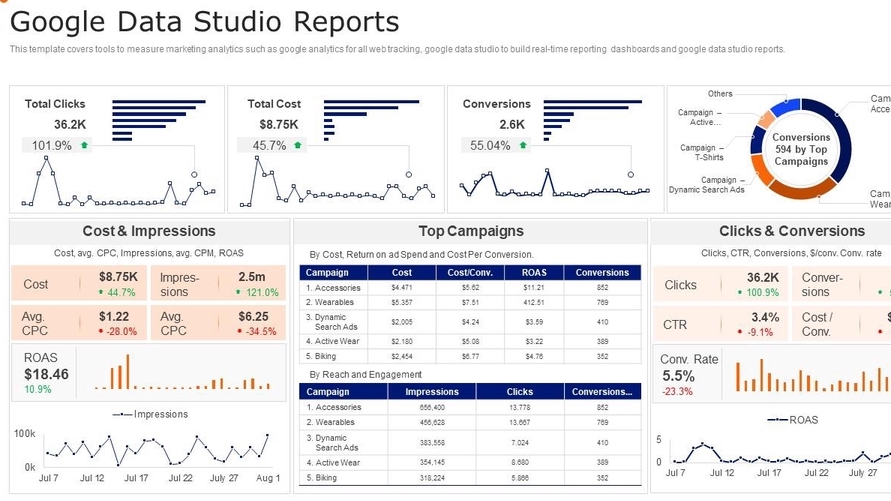Image resolution: width=891 pixels, height=501 pixels.
Task: Click the tallest orange bar in the ROAS chart
Action: click(x=128, y=371)
